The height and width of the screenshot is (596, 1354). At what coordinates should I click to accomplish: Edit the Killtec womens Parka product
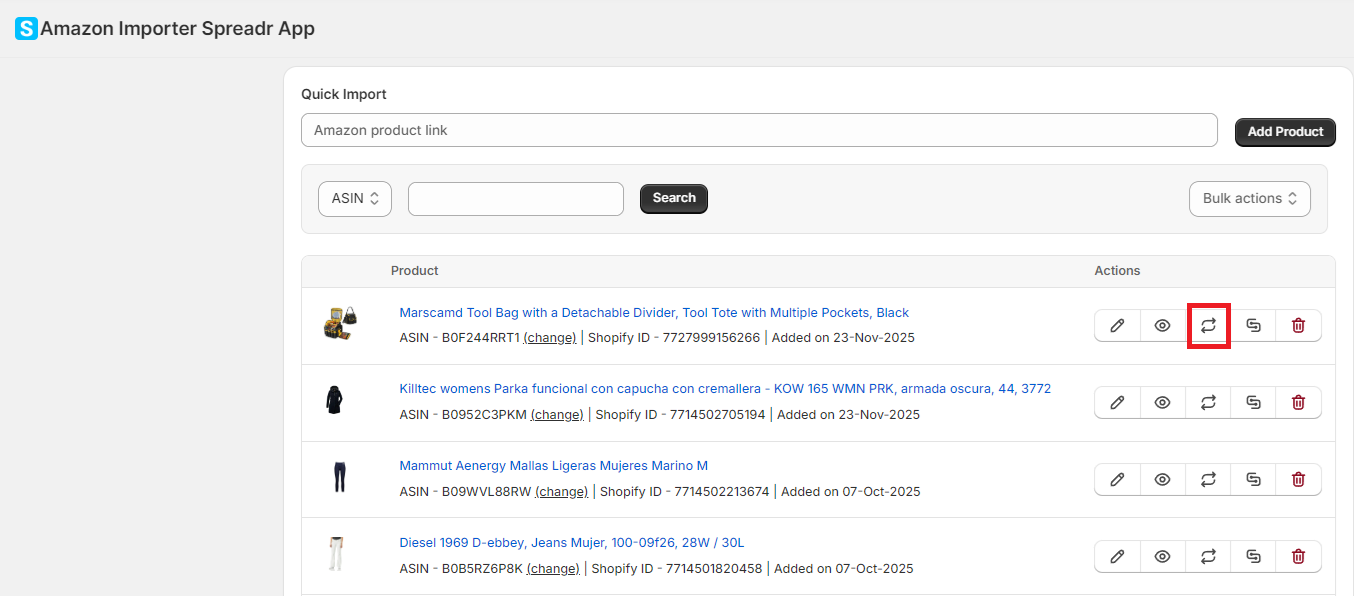coord(1118,402)
